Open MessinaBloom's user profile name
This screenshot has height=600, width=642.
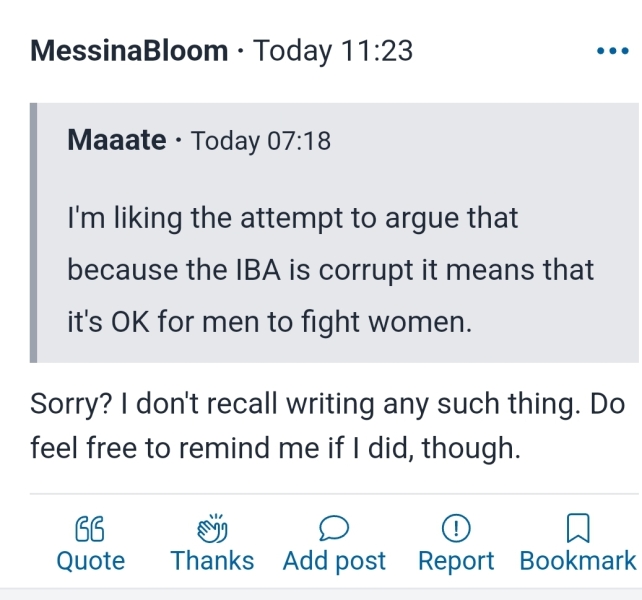pyautogui.click(x=130, y=51)
